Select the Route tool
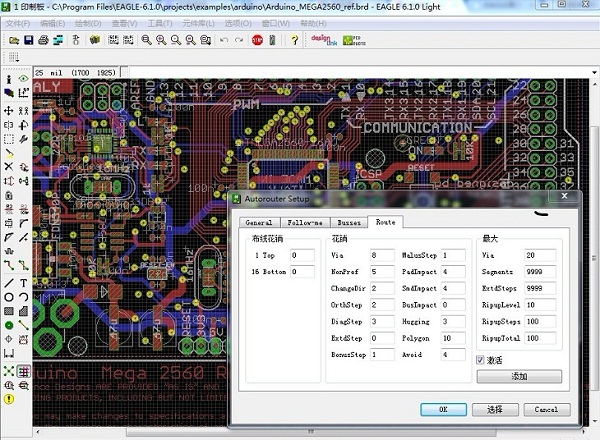Viewport: 600px width, 440px height. (x=9, y=265)
